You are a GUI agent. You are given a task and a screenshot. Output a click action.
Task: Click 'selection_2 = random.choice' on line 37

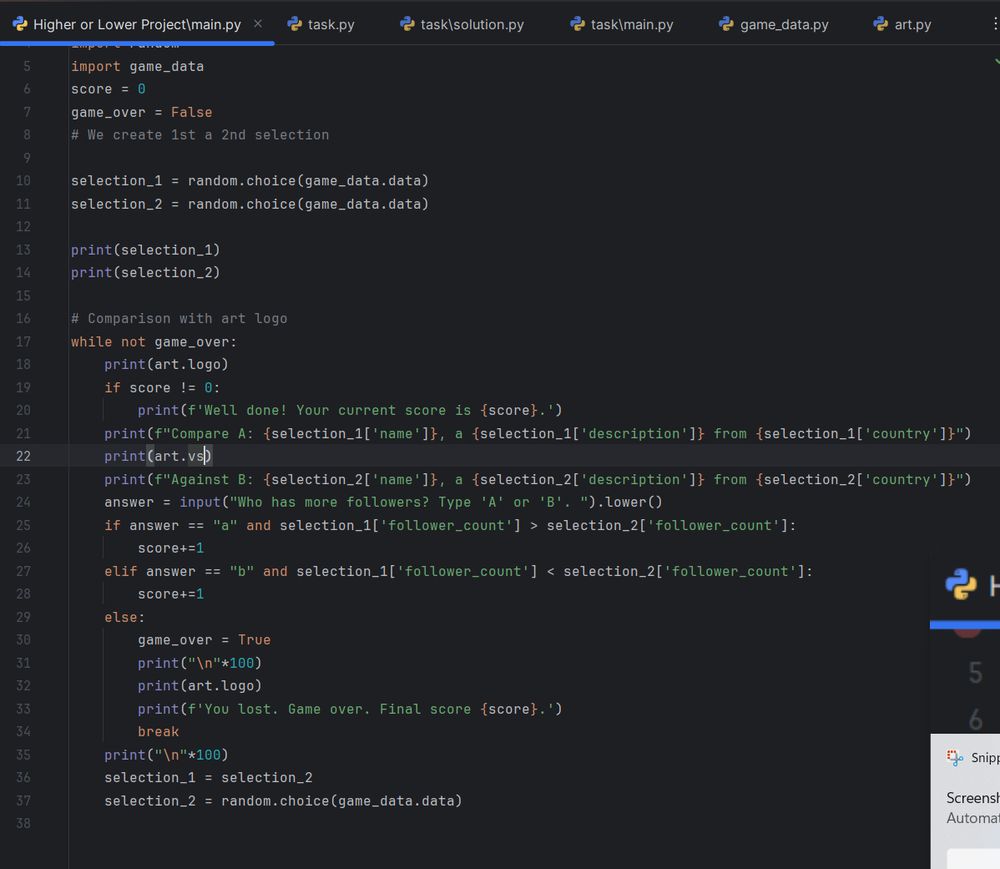283,801
